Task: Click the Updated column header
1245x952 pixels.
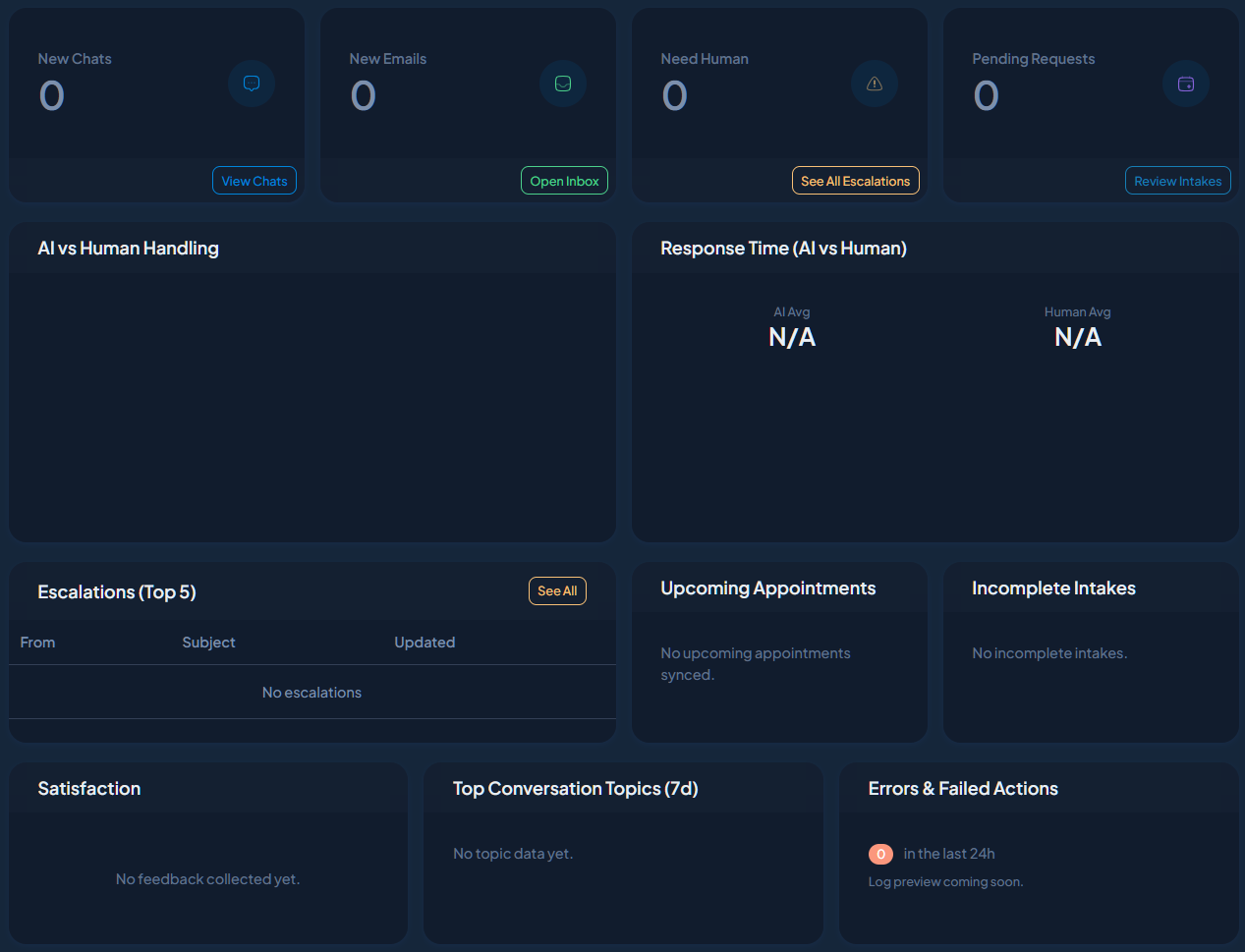Action: 424,642
